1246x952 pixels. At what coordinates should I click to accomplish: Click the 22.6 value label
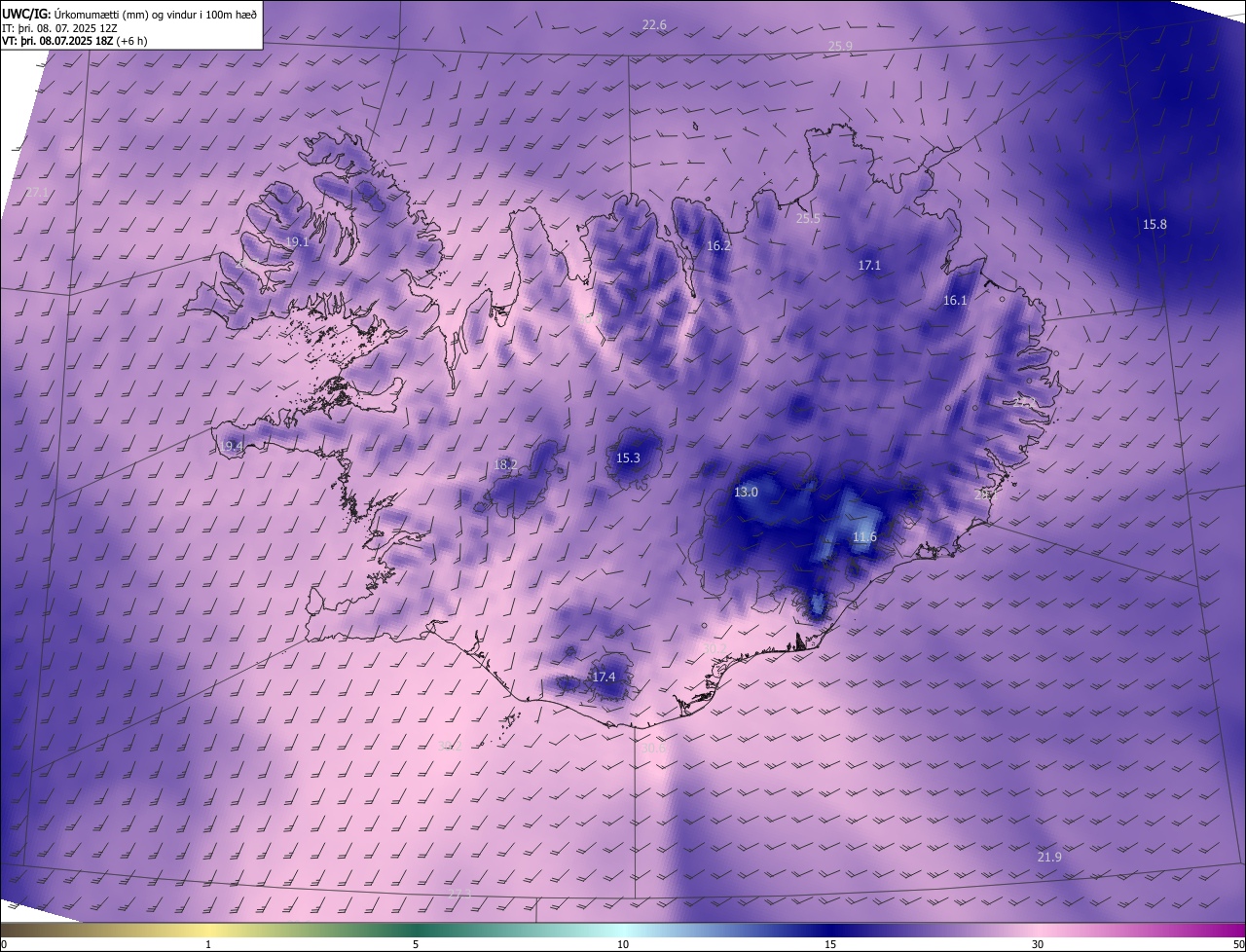654,24
